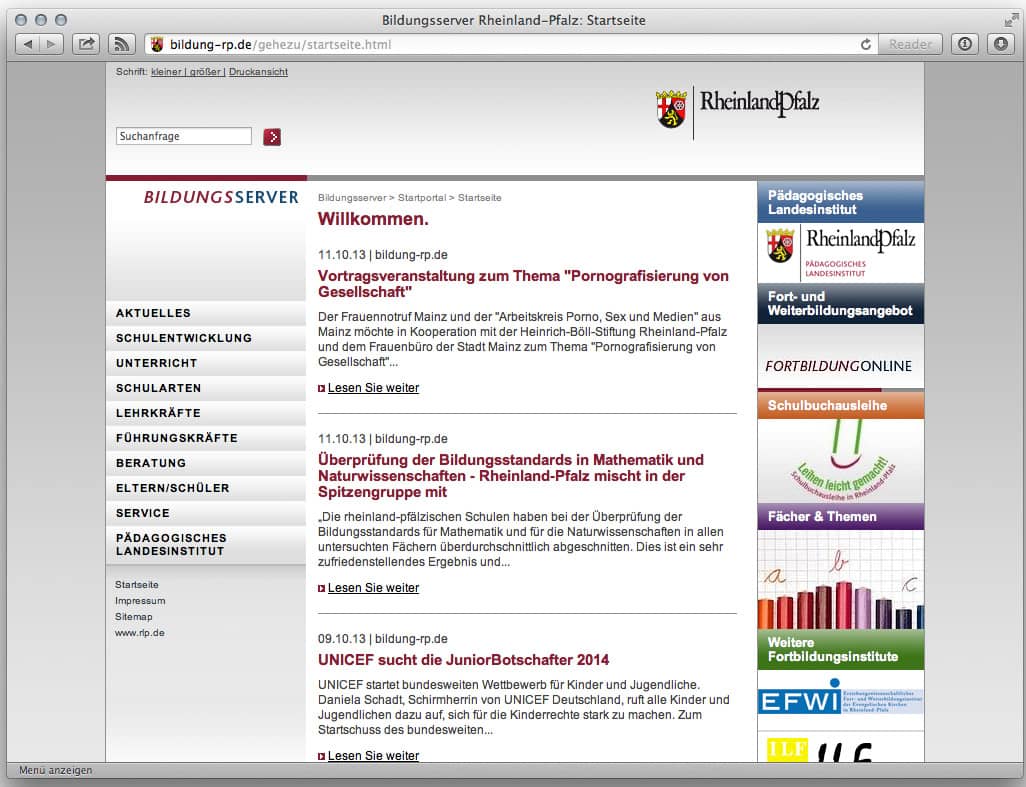Open the Downloads icon in Safari toolbar
The width and height of the screenshot is (1026, 787).
point(1000,44)
